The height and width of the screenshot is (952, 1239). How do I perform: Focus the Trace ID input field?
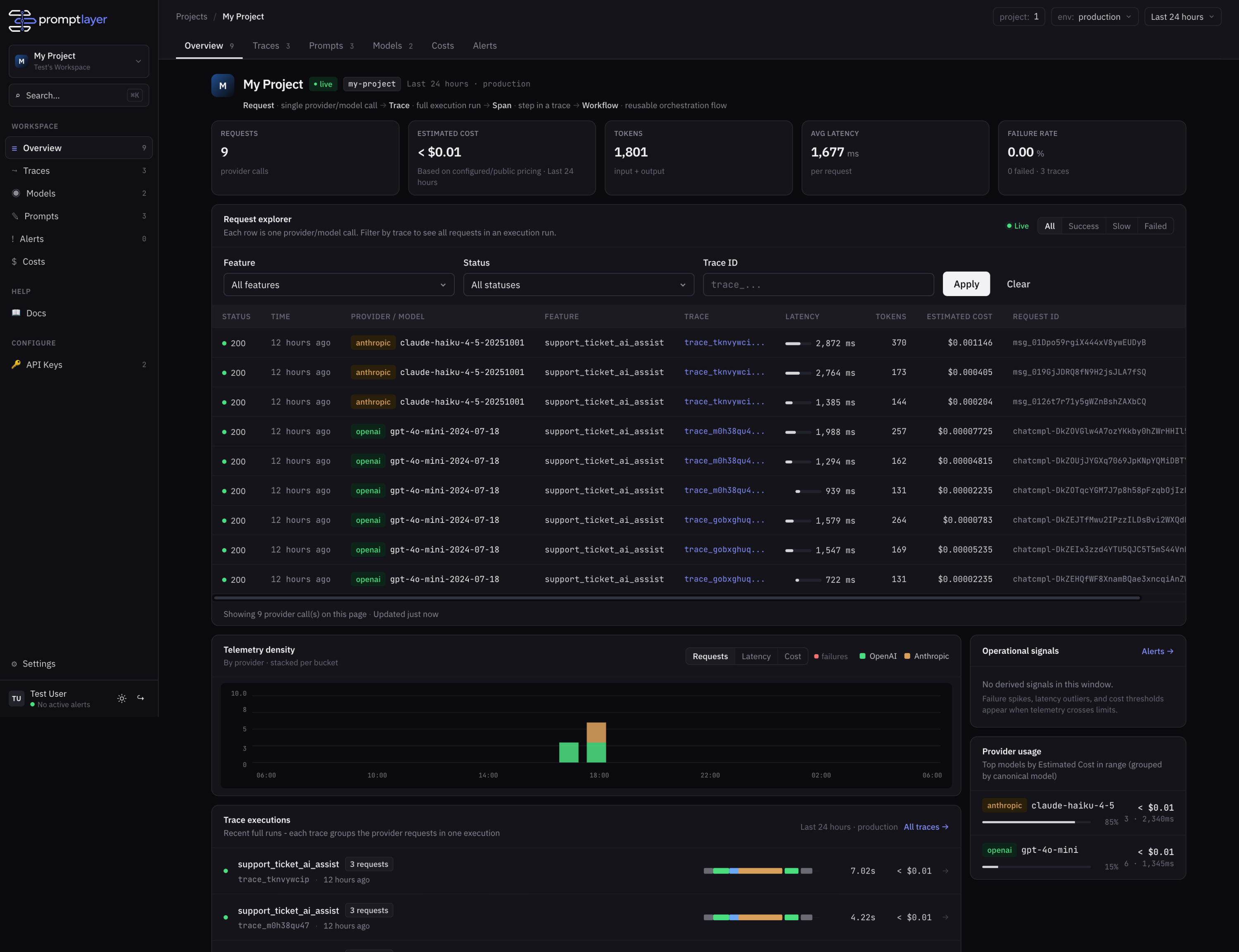pyautogui.click(x=818, y=285)
